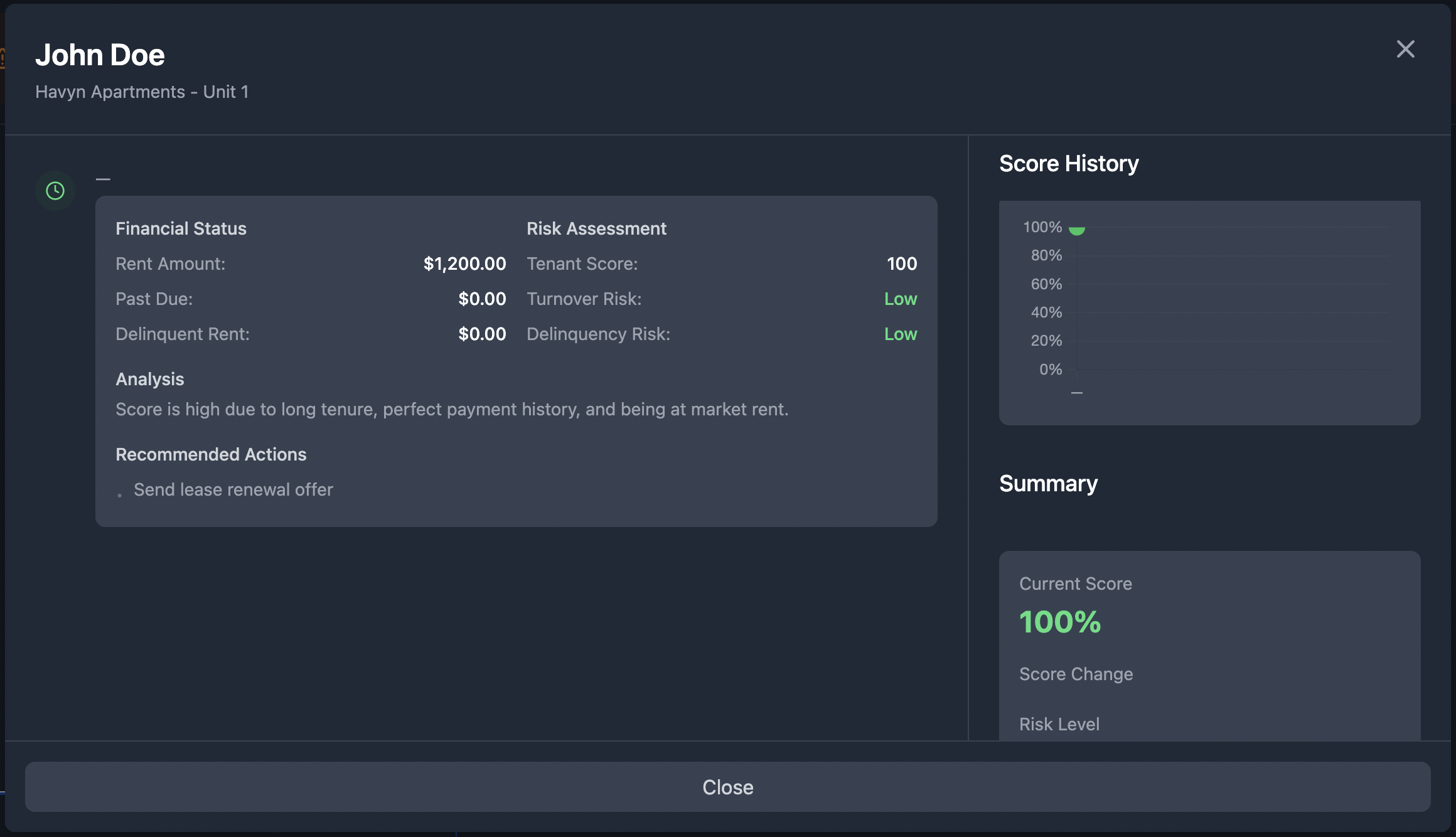Click the Send lease renewal offer action
Viewport: 1456px width, 837px height.
pos(233,489)
